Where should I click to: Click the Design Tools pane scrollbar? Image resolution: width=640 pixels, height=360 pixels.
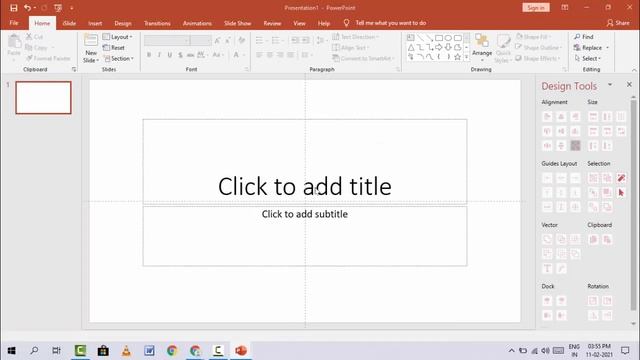633,204
